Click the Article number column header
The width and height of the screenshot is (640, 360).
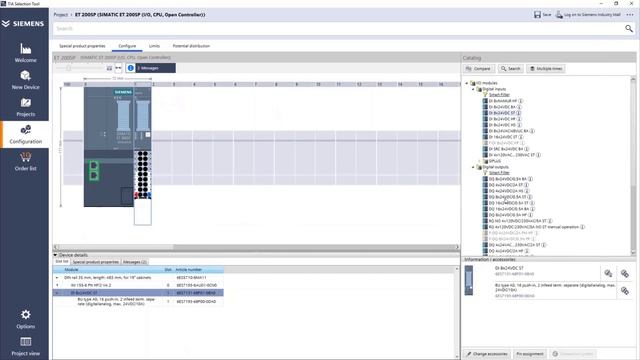point(199,270)
